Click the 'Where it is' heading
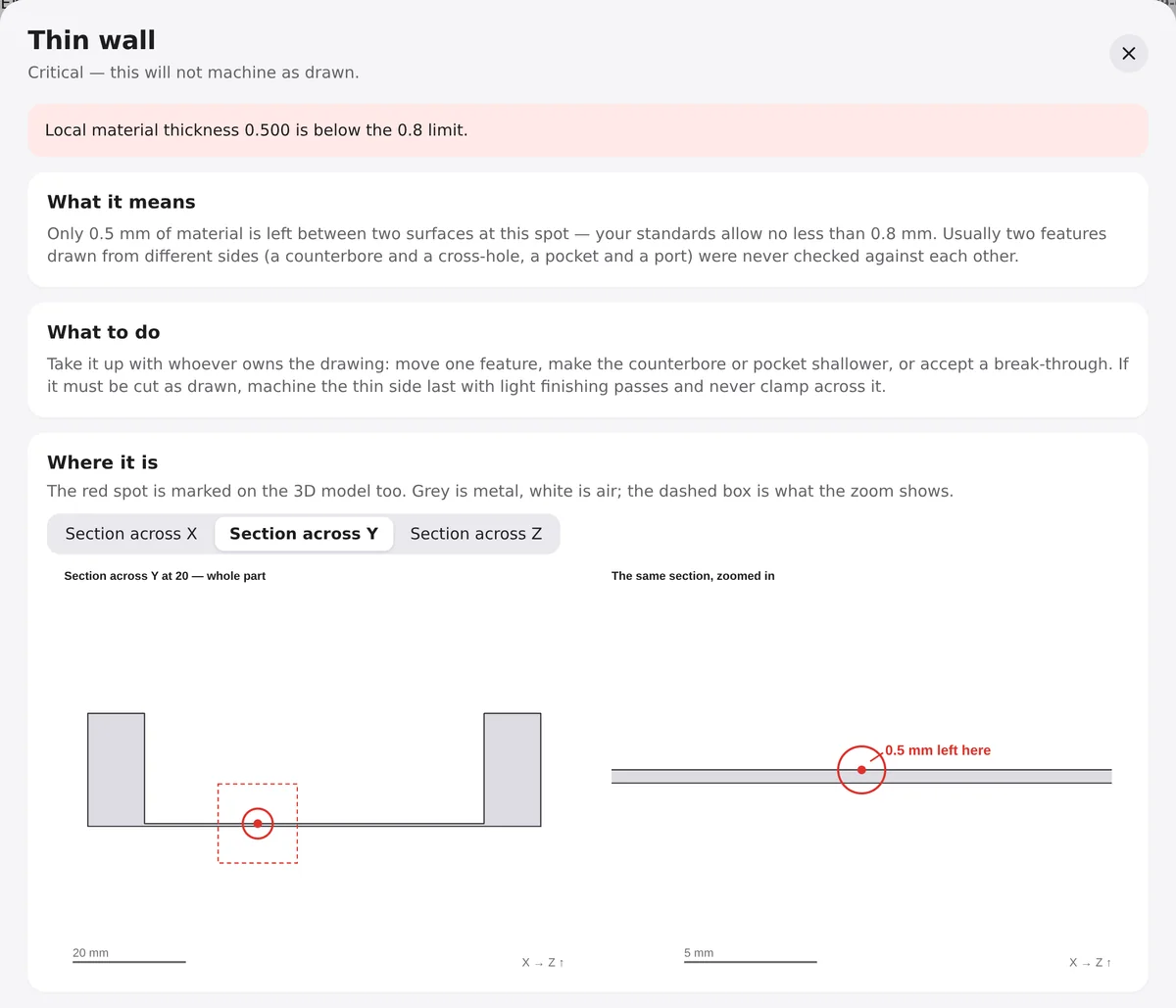The image size is (1176, 1008). click(103, 462)
